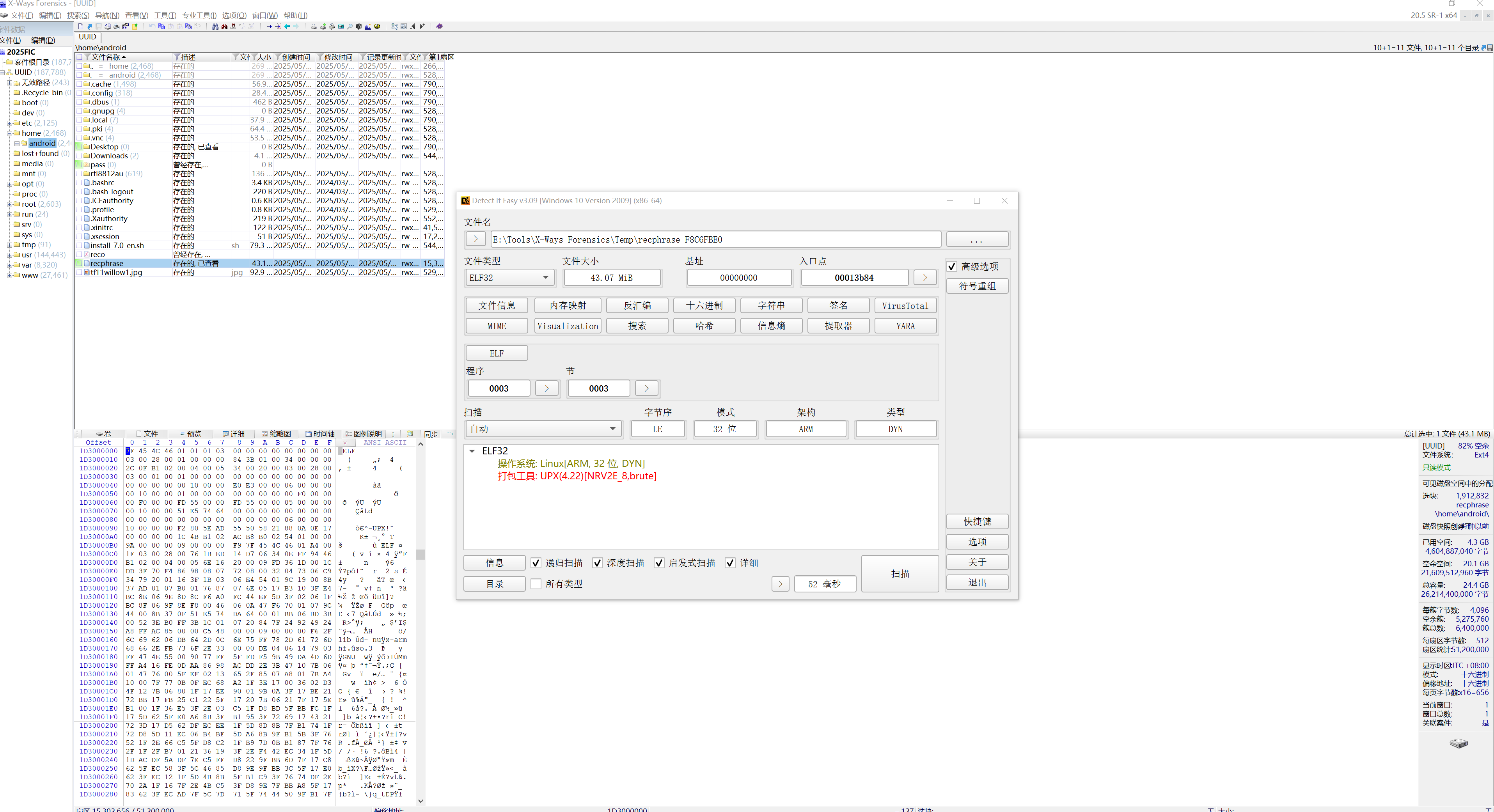Collapse the ELF32 result tree node
This screenshot has width=1494, height=812.
point(472,451)
